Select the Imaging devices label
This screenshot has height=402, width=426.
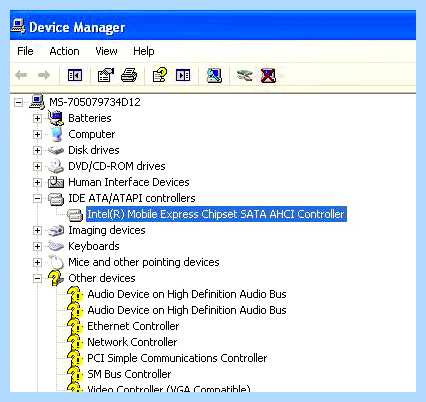pyautogui.click(x=107, y=230)
